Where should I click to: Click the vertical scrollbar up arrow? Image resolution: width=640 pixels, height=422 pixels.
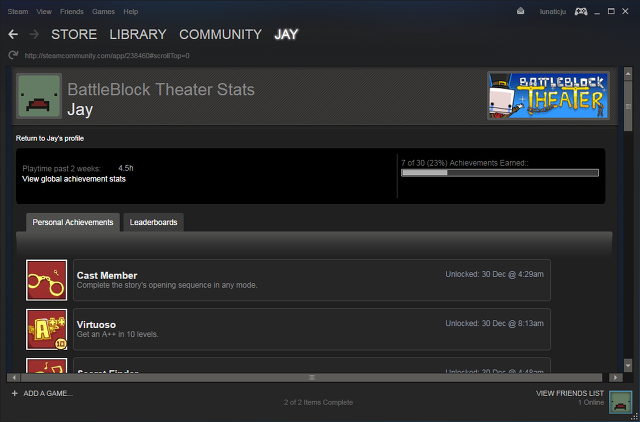tap(628, 73)
